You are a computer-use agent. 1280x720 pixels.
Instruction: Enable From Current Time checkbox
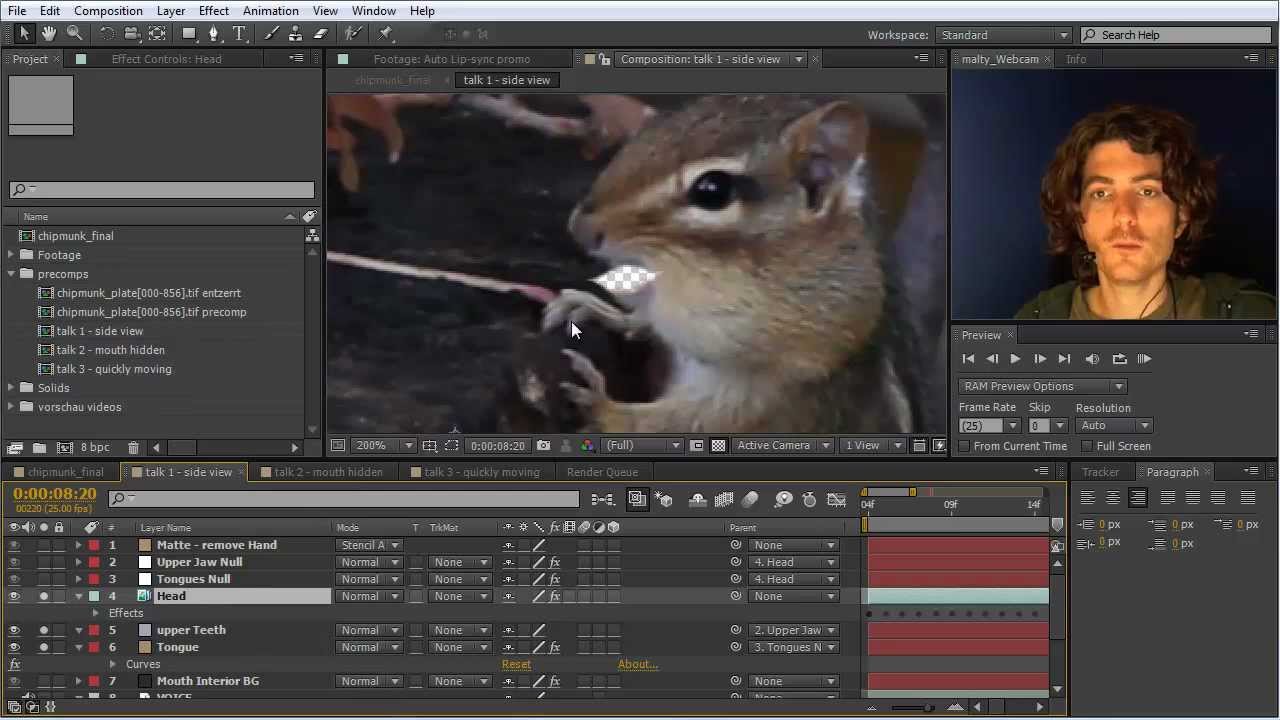click(x=965, y=446)
